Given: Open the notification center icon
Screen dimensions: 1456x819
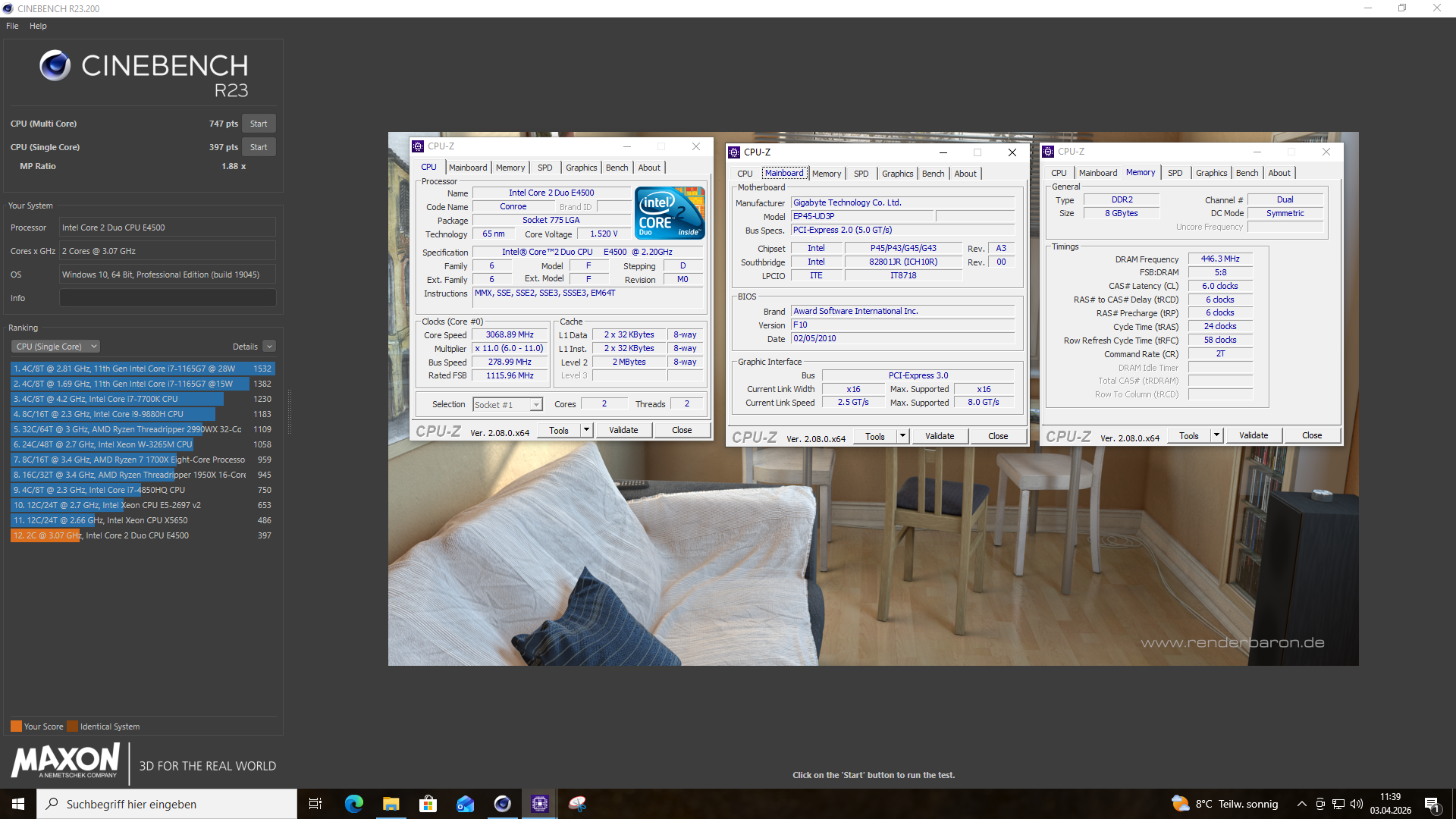Looking at the screenshot, I should [x=1432, y=805].
